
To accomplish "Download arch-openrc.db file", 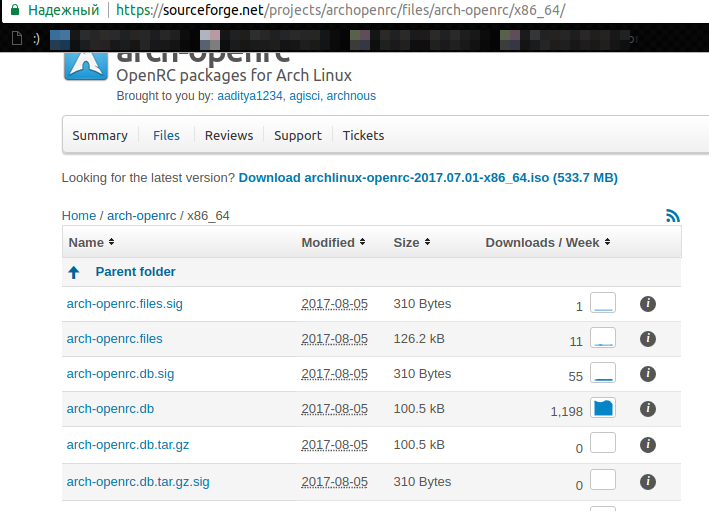I will [110, 409].
